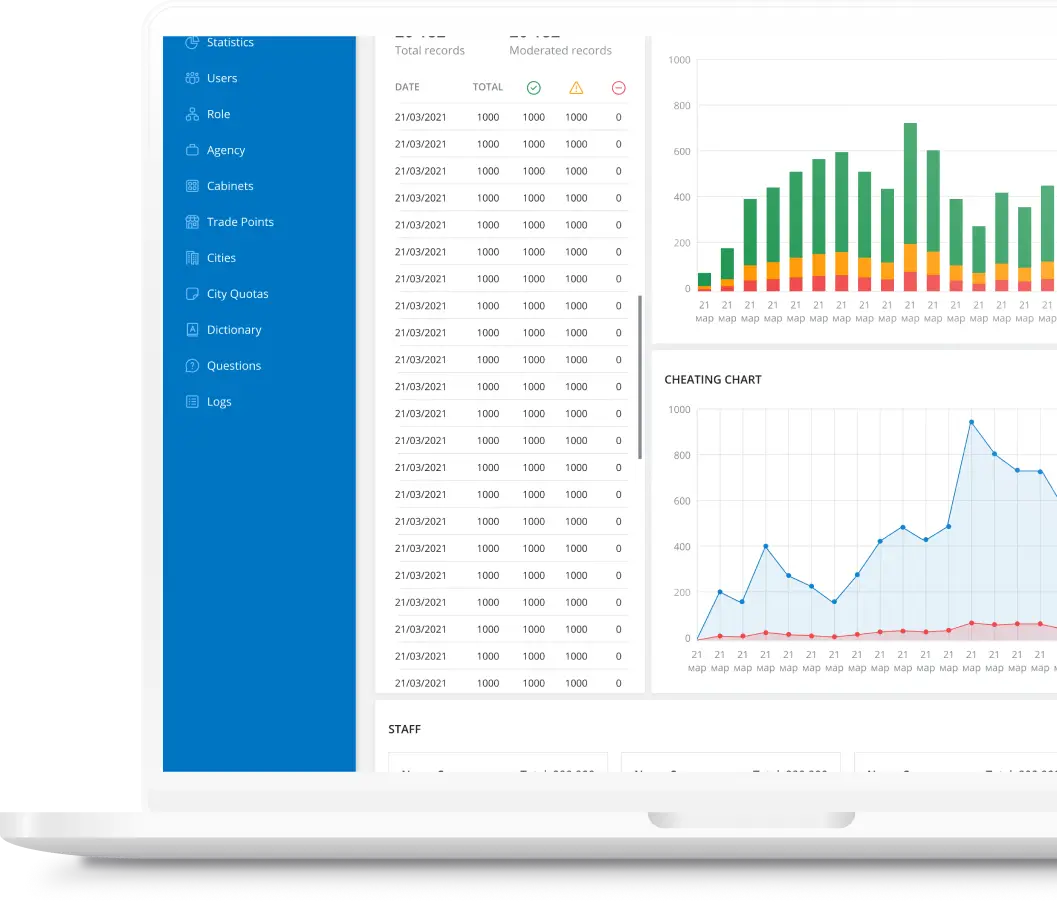Screen dimensions: 1057x909
Task: Click the red rejected circle column icon
Action: click(x=618, y=88)
